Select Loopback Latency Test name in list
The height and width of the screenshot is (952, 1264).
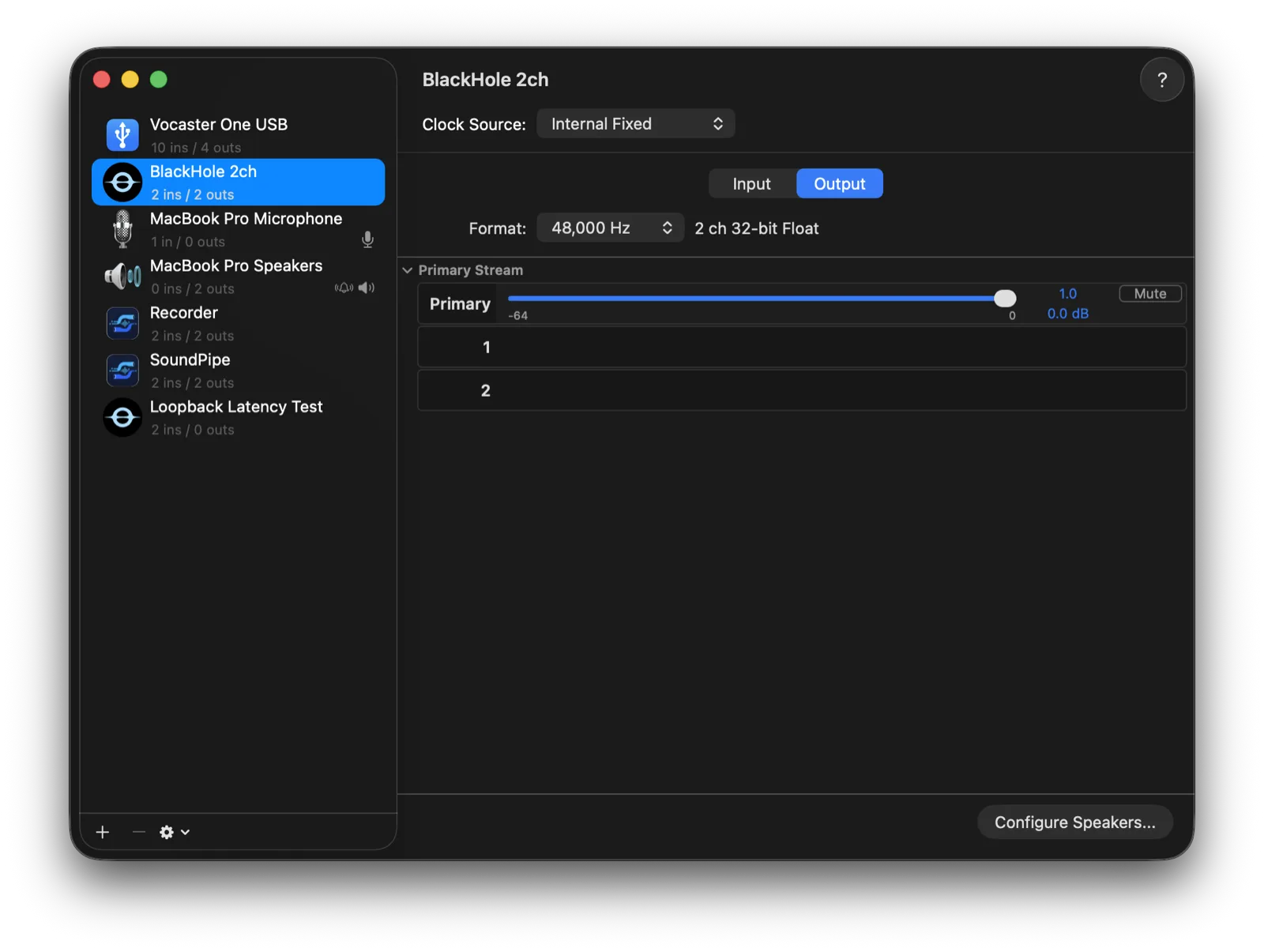tap(236, 407)
